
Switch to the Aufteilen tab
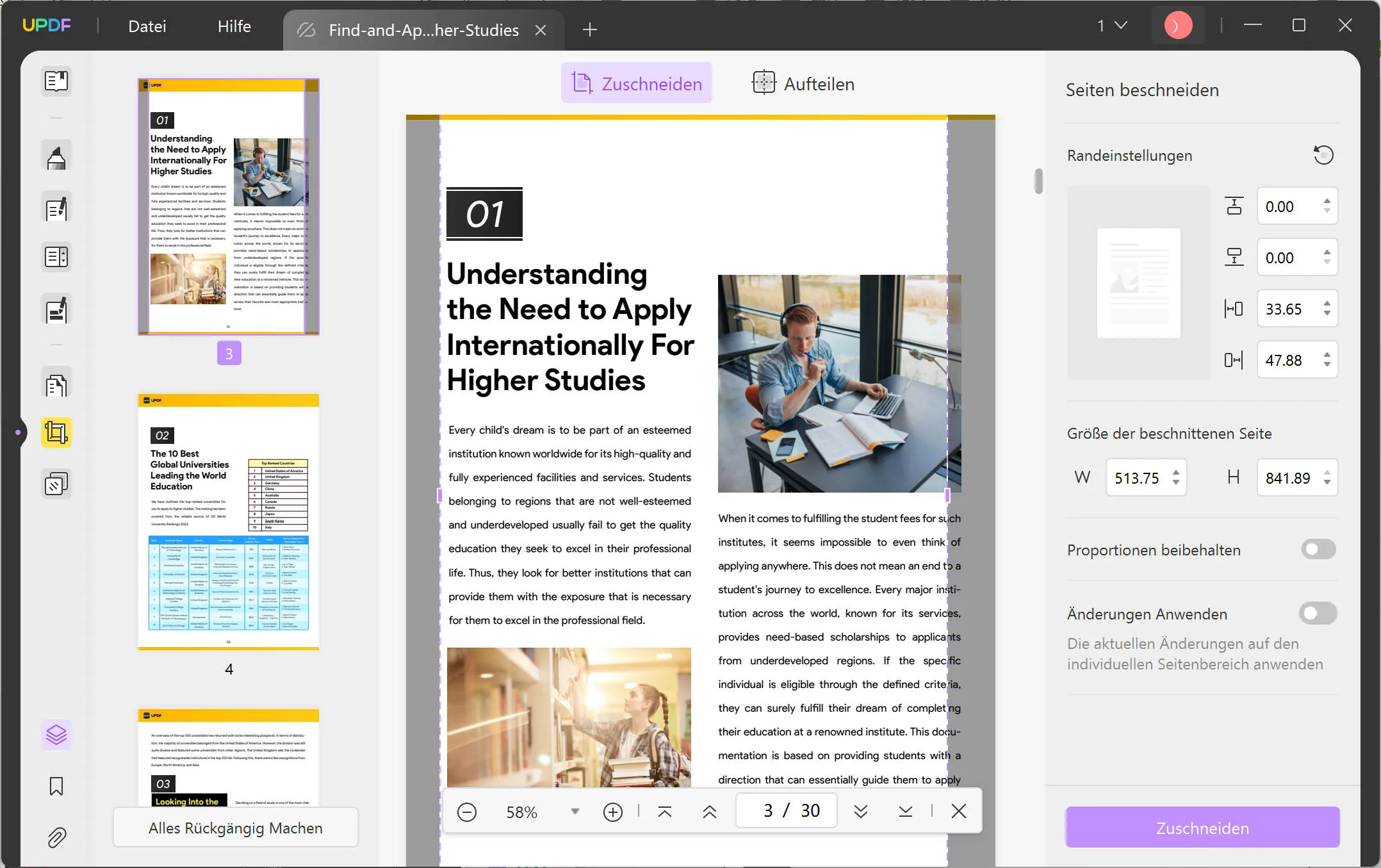tap(803, 83)
